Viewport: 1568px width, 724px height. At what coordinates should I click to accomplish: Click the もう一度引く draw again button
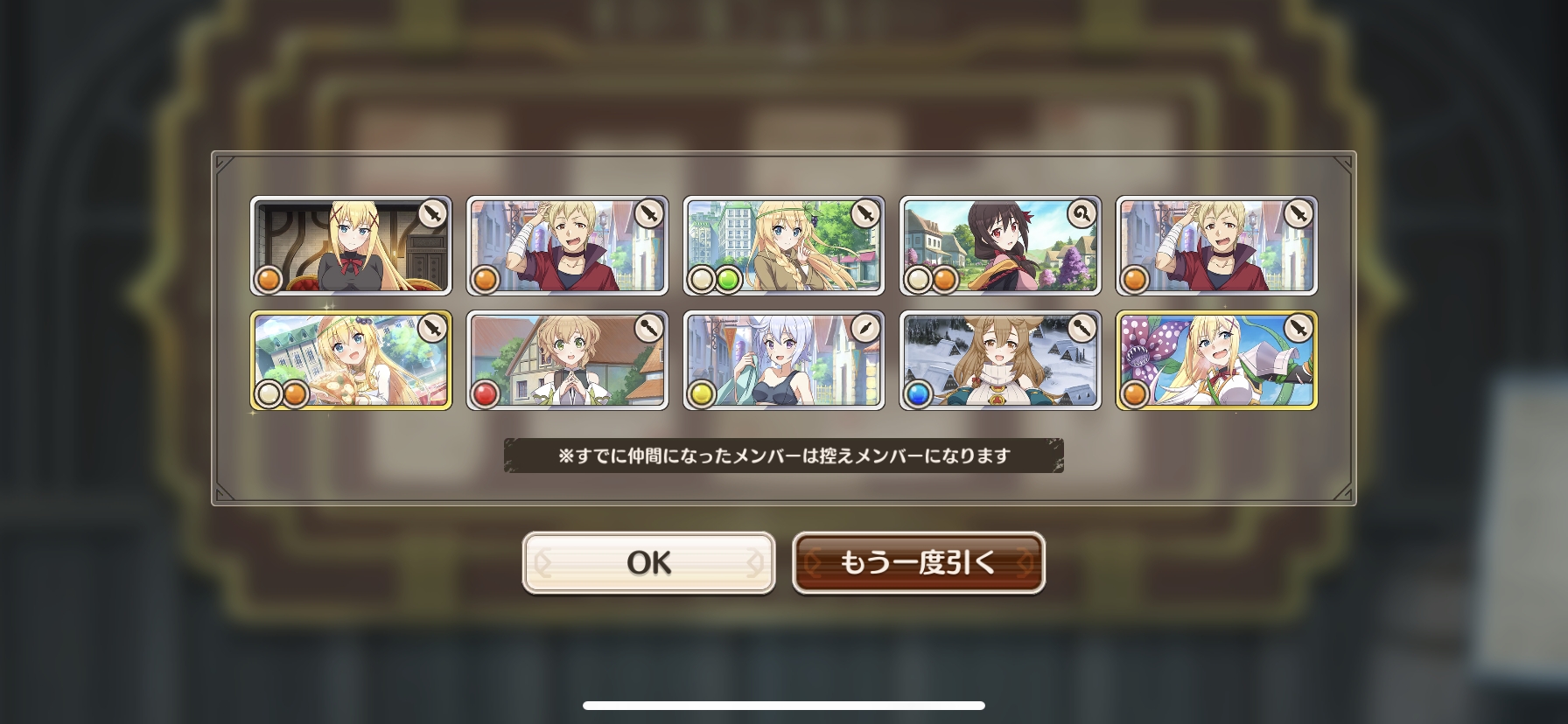[x=919, y=563]
